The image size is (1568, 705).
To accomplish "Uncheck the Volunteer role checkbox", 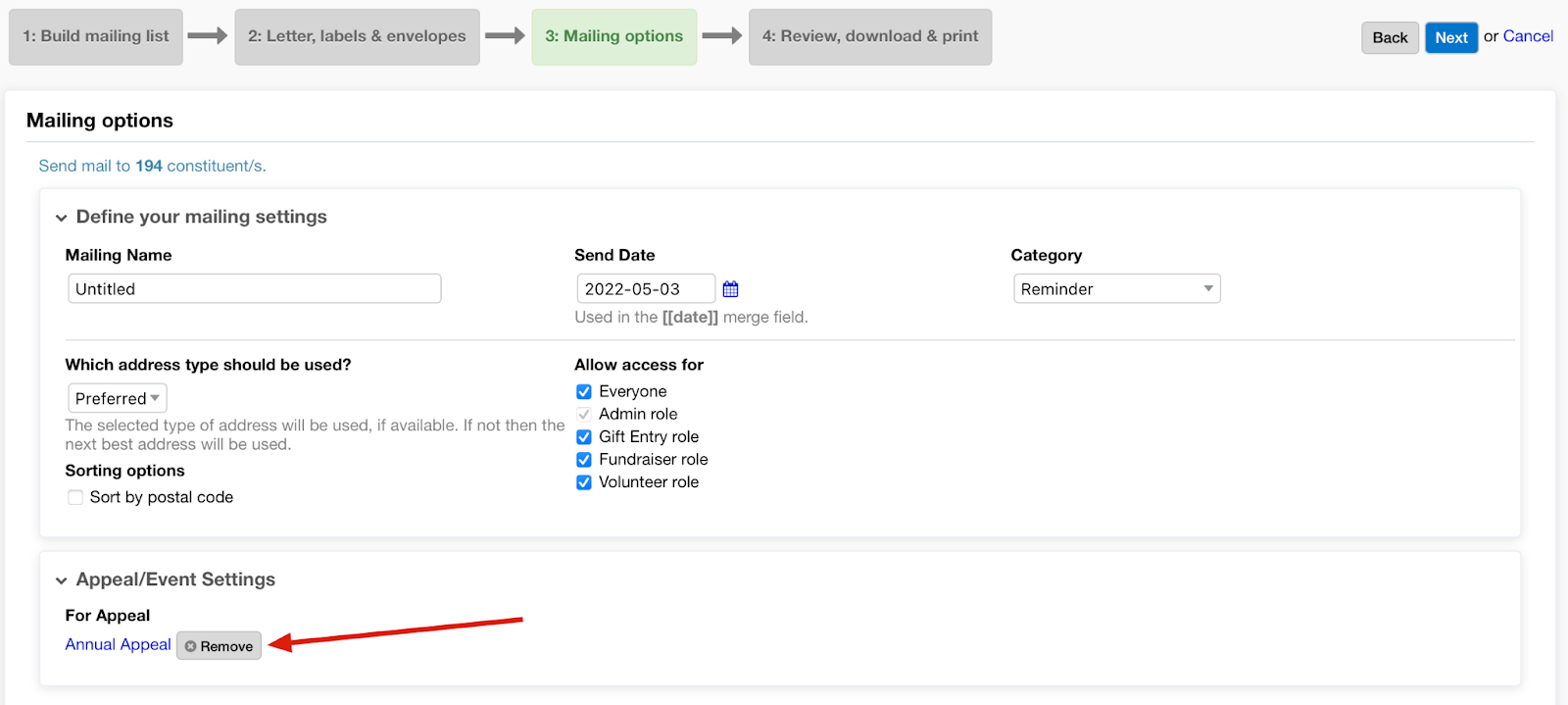I will click(584, 481).
